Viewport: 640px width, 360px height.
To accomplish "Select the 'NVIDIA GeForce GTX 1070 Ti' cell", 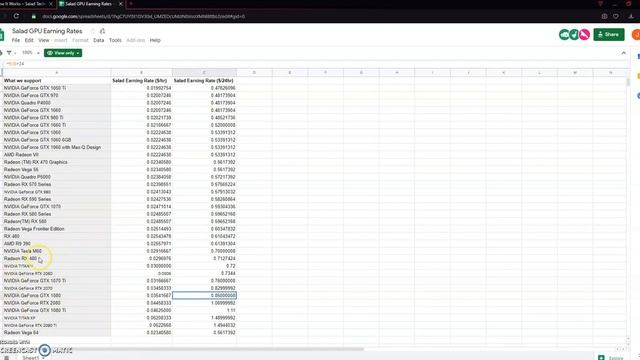I will [57, 281].
